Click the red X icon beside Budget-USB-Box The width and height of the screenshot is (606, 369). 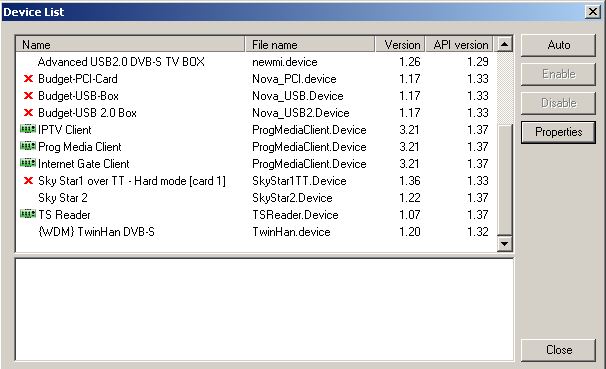(28, 96)
